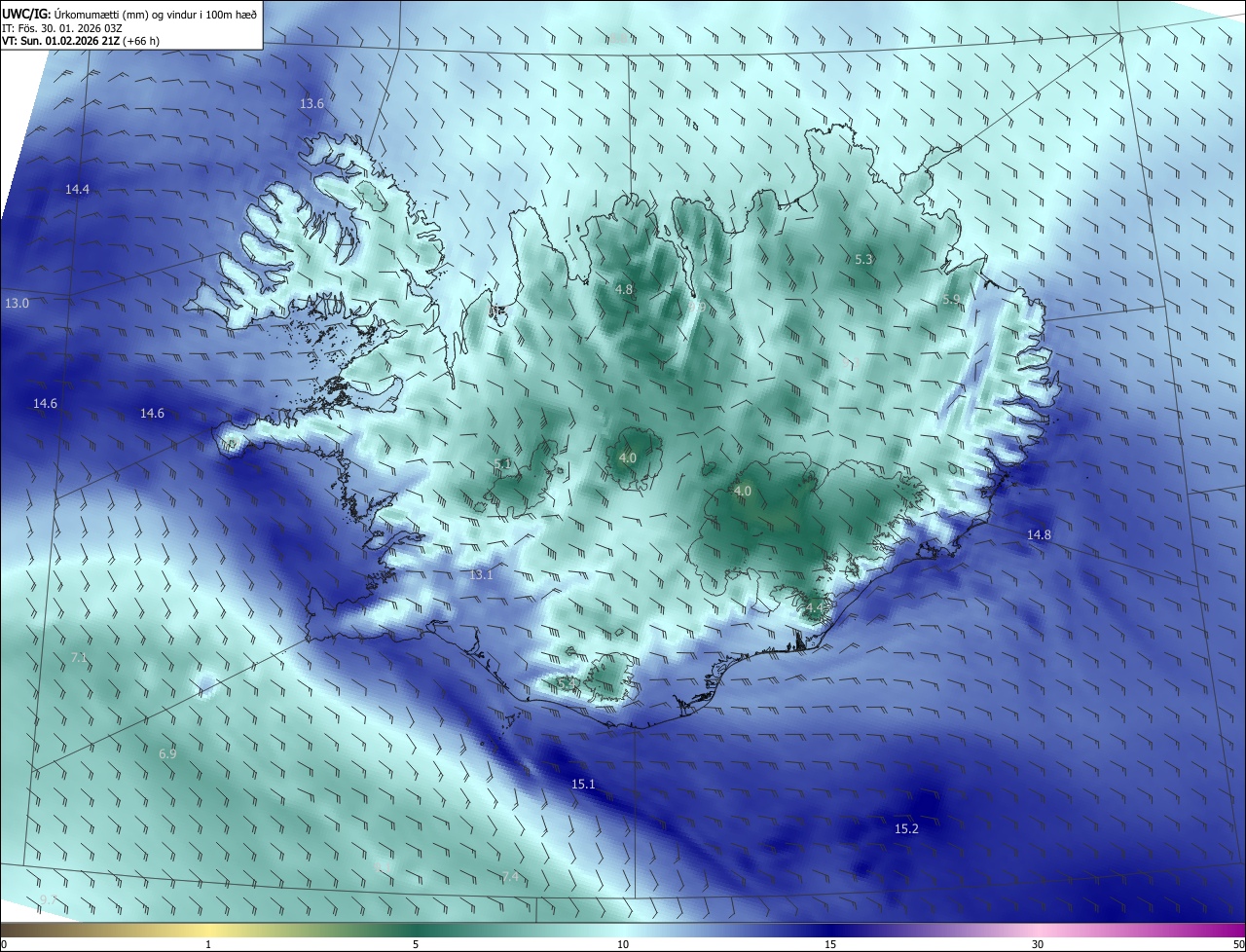Click the 13.6 value label

pos(311,103)
